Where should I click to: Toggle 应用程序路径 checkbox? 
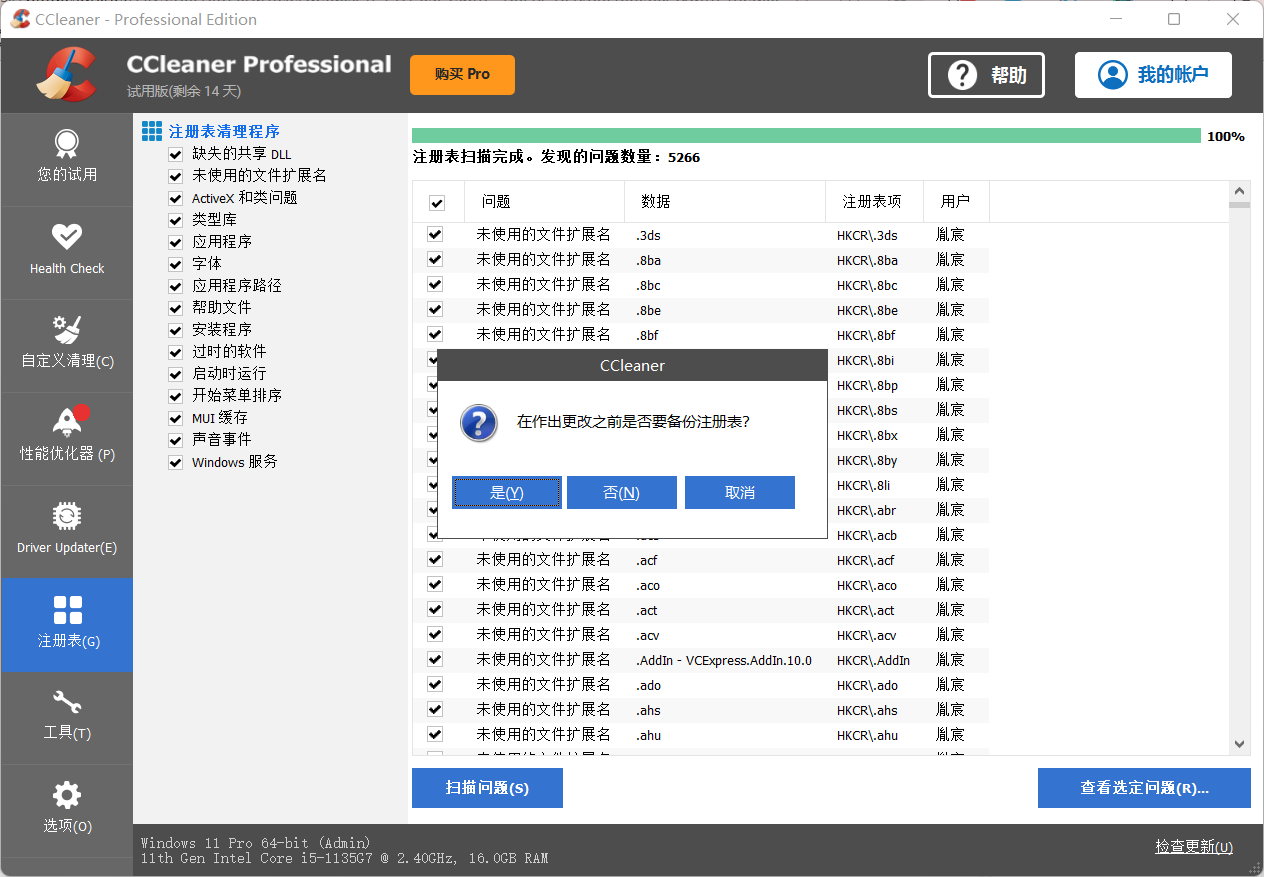coord(175,287)
